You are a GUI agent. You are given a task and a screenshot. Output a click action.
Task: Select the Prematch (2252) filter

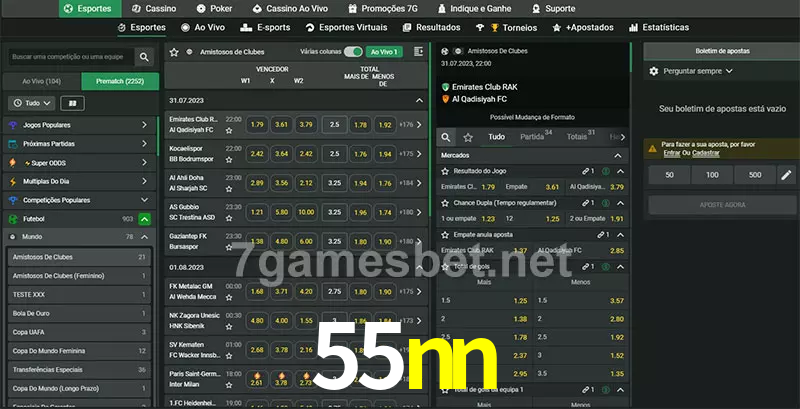coord(119,81)
